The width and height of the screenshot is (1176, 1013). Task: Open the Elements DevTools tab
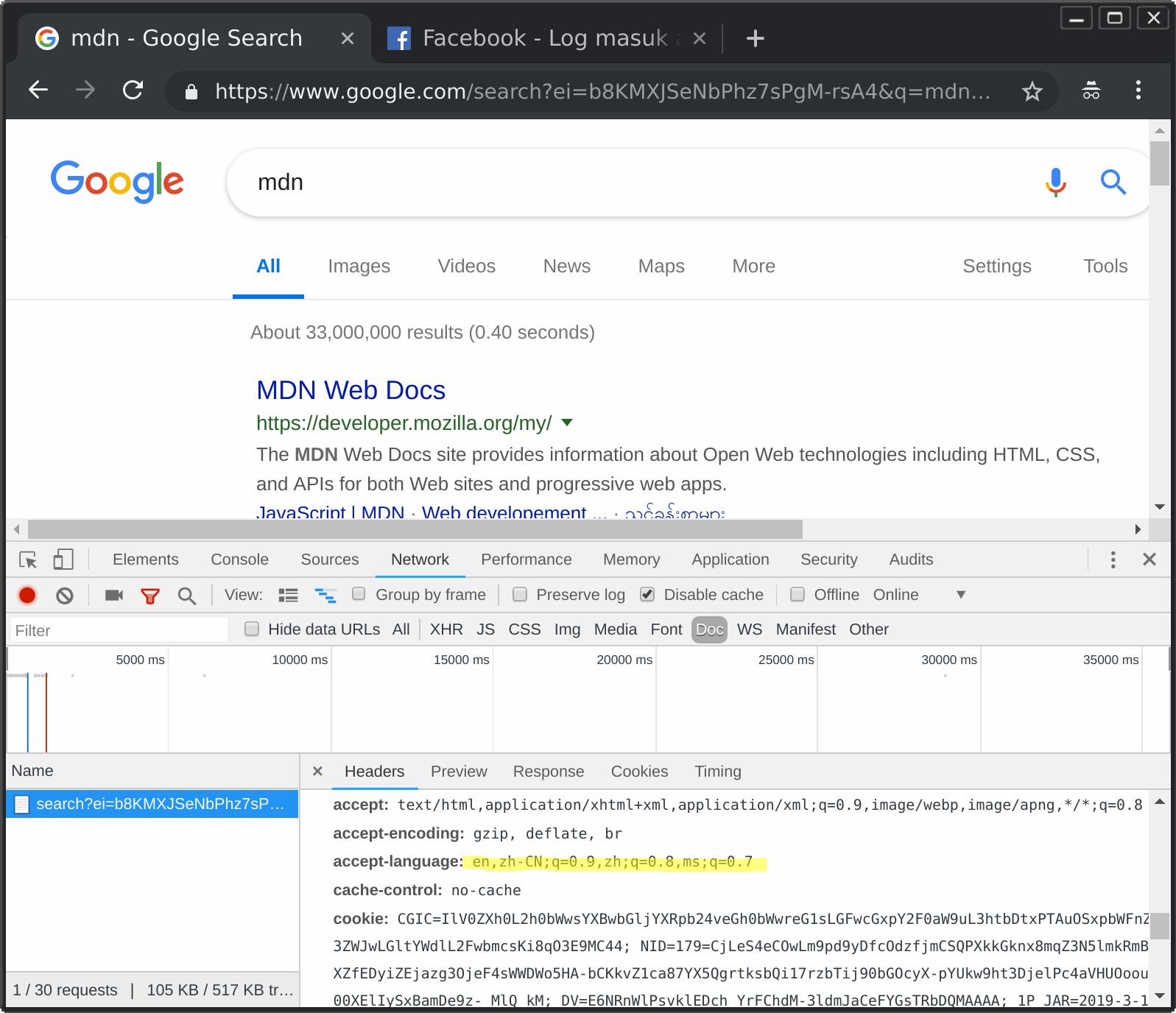tap(145, 560)
